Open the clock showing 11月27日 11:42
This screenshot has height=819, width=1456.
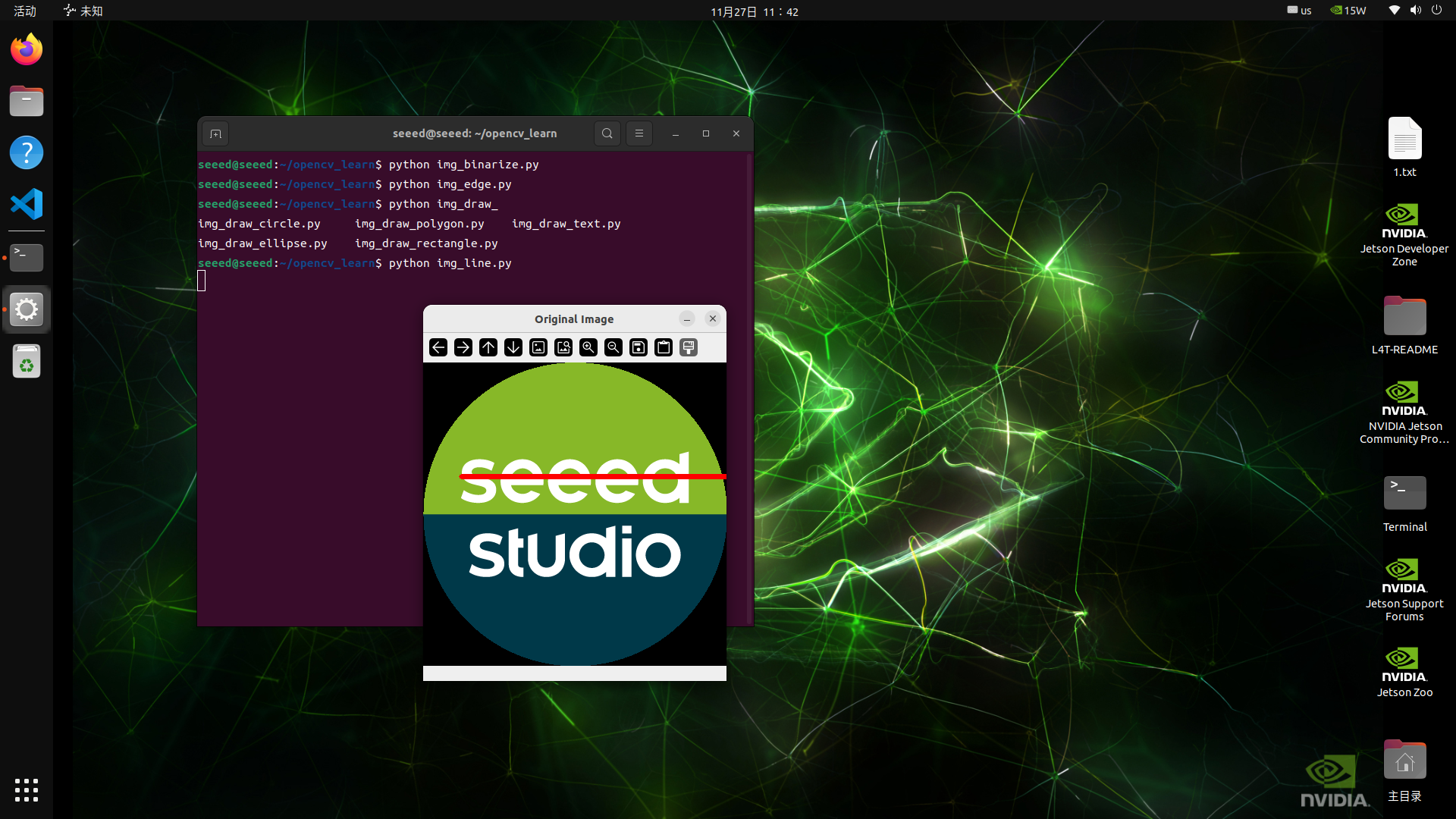click(755, 11)
